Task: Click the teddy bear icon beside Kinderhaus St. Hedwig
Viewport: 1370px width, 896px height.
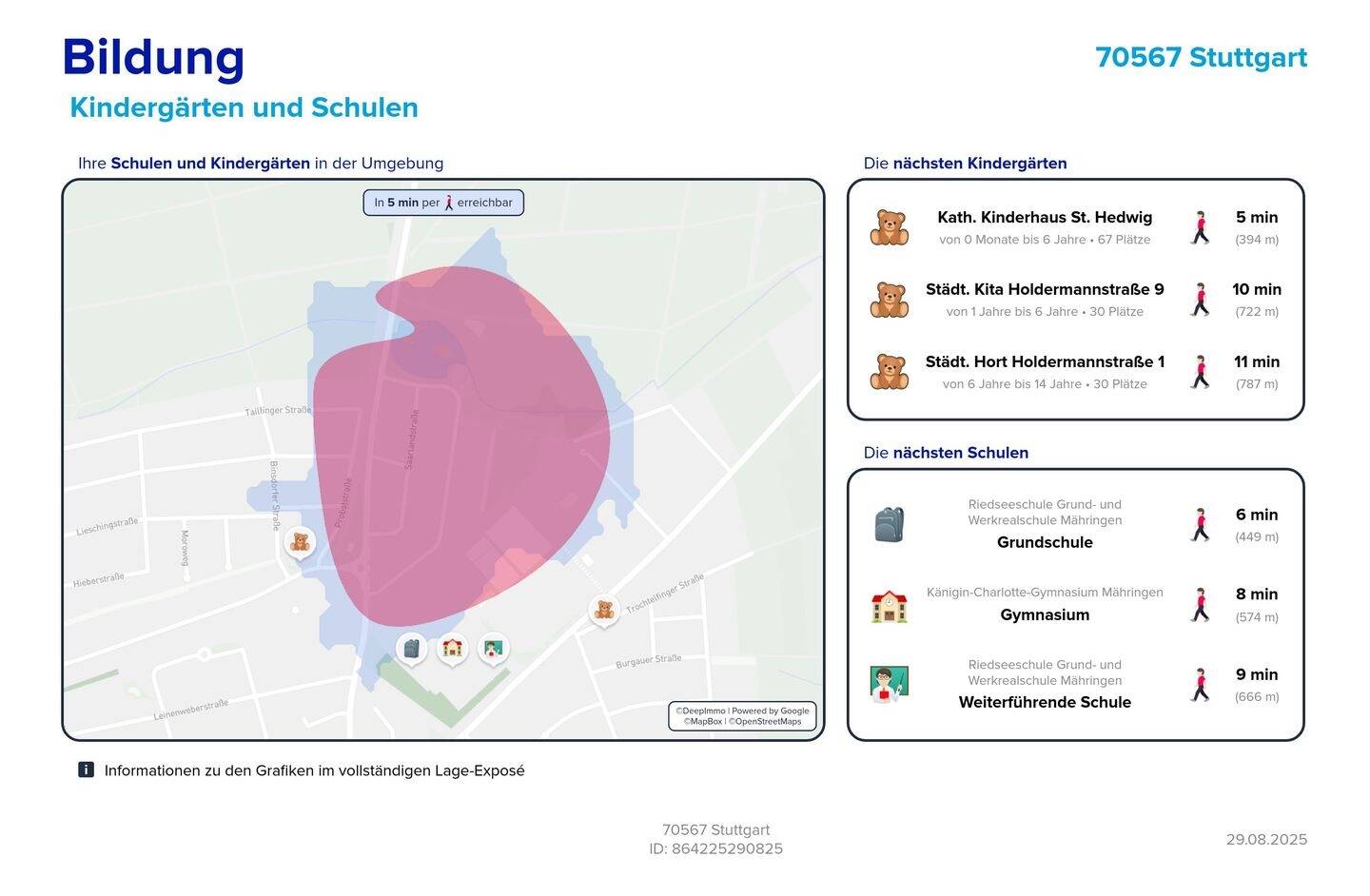Action: pos(889,227)
